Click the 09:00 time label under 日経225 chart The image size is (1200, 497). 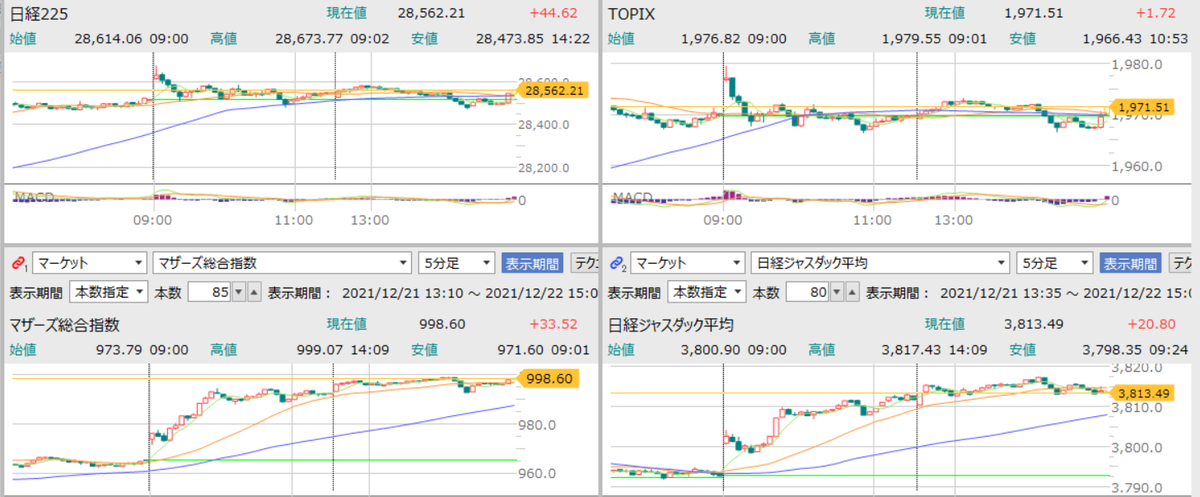pos(153,219)
